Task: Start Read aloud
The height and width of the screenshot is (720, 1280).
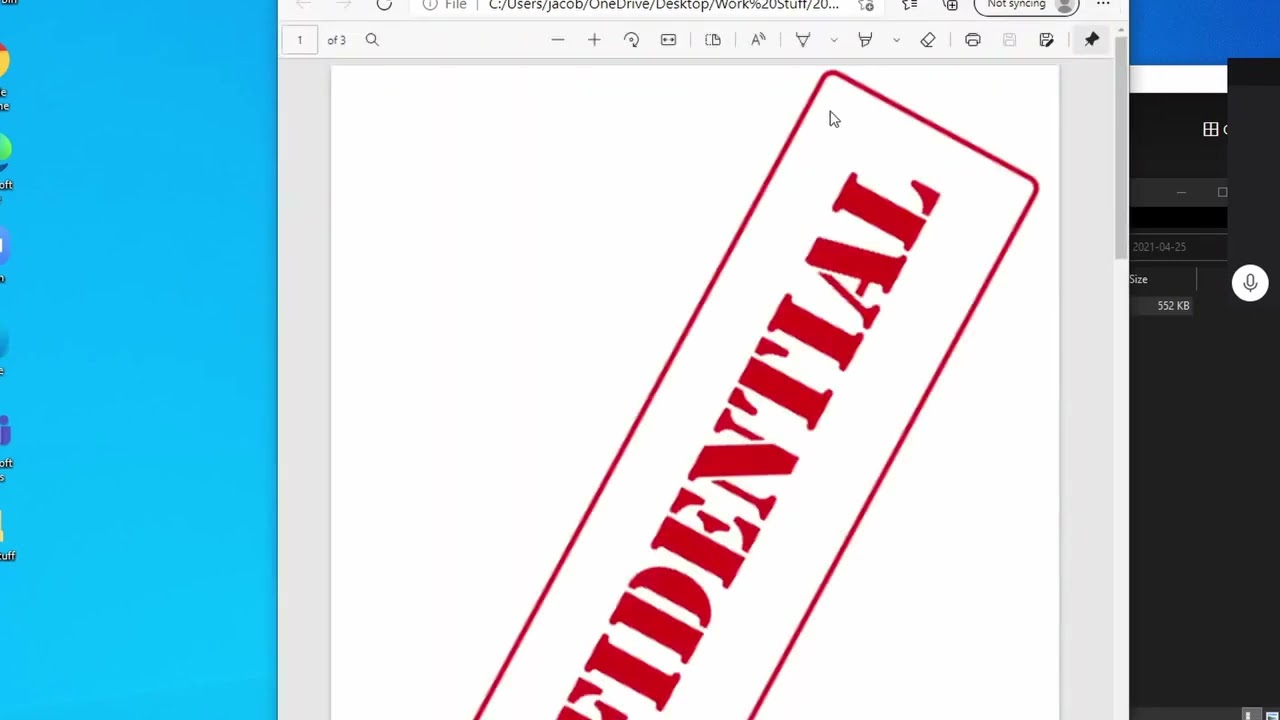Action: 758,40
